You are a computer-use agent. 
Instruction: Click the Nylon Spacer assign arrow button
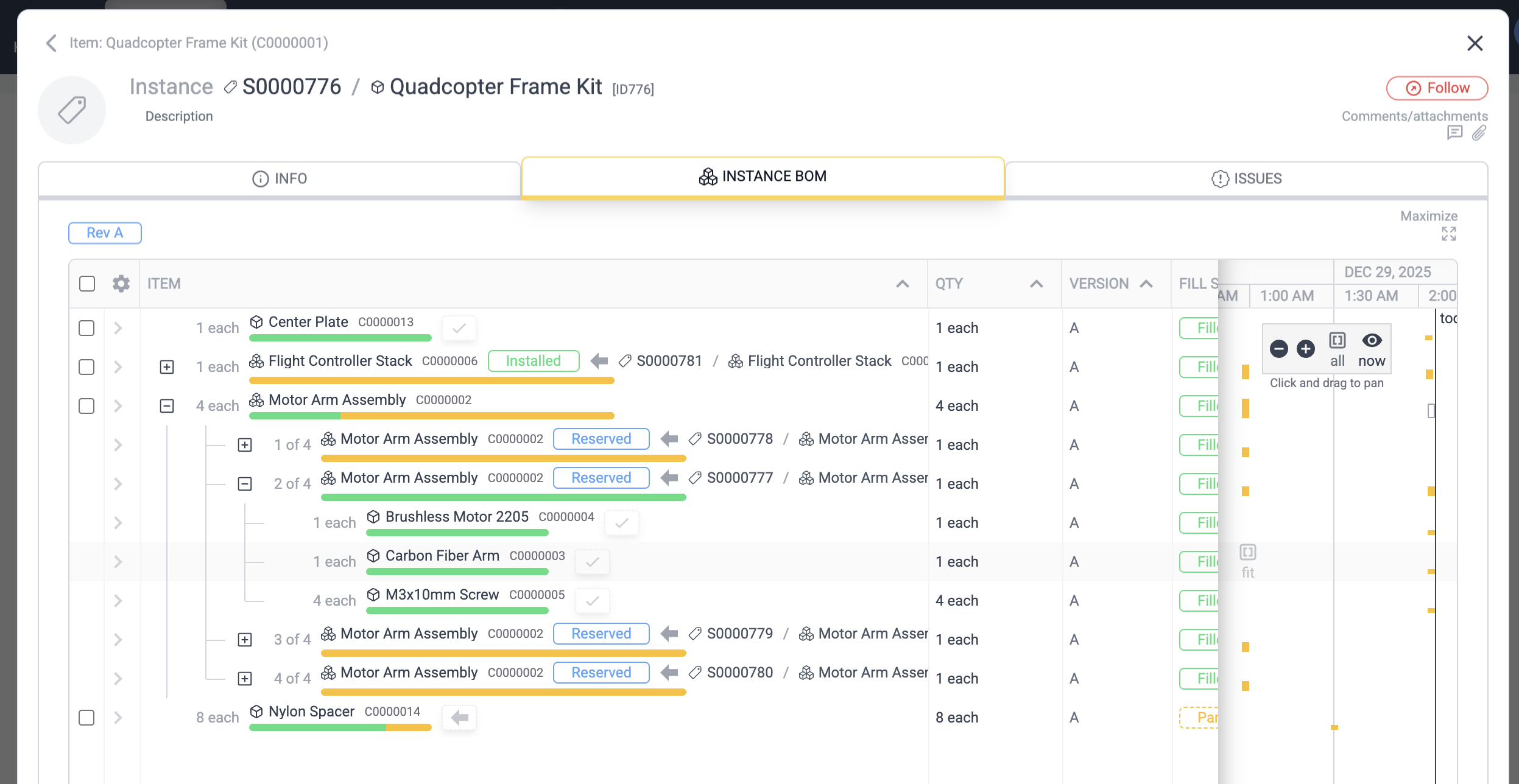pyautogui.click(x=459, y=718)
